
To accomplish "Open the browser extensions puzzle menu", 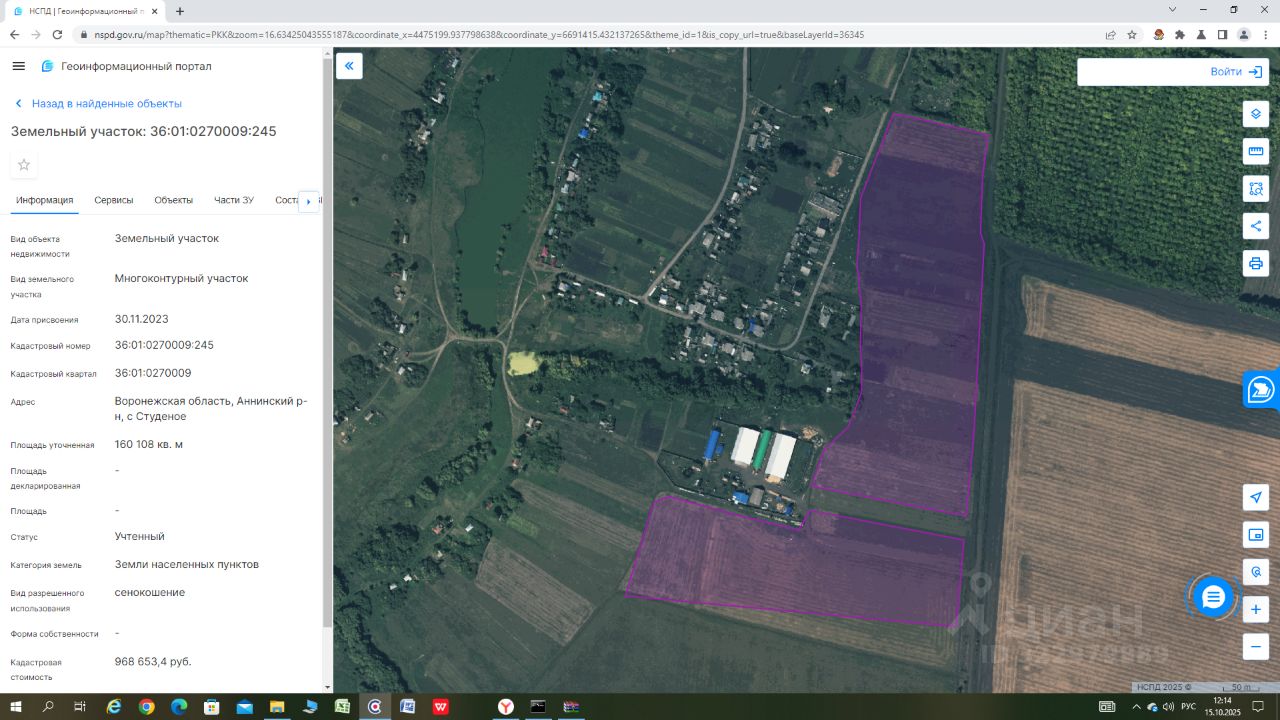I will [1180, 34].
